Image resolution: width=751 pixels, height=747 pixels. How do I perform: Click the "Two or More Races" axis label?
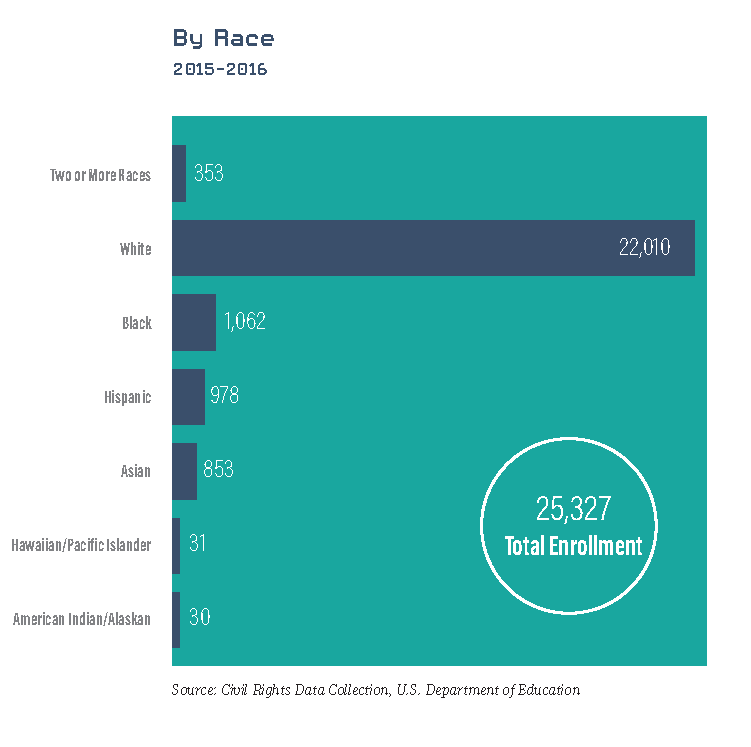(x=100, y=175)
